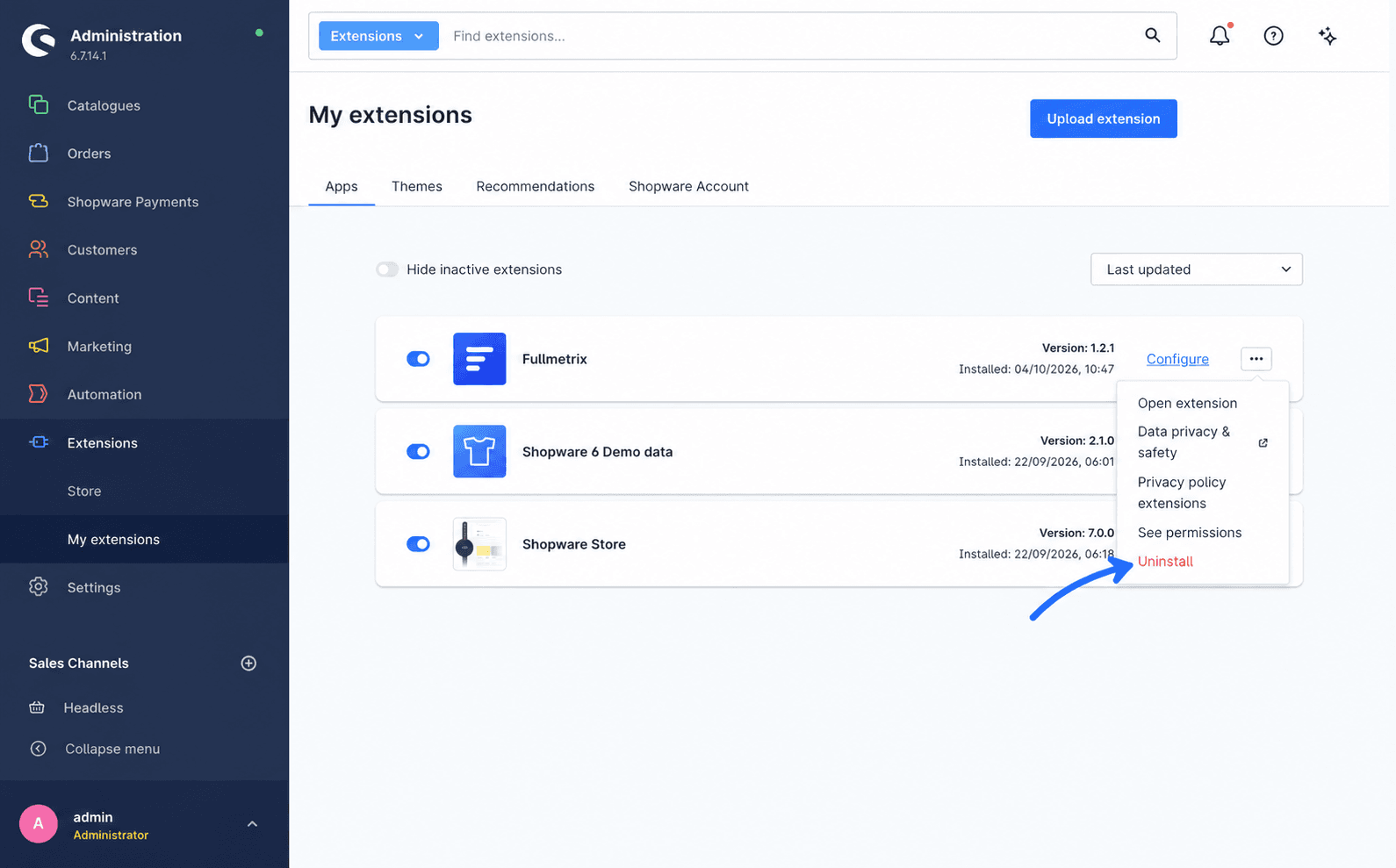The width and height of the screenshot is (1396, 868).
Task: Click the search magnifier icon
Action: click(1152, 35)
